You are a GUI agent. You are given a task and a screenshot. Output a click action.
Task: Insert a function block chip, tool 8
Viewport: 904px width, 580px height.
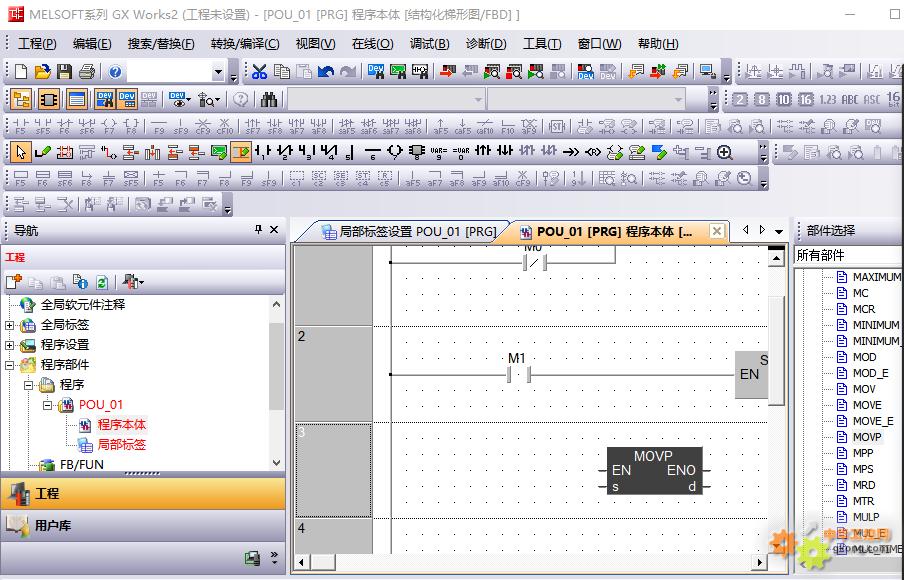click(416, 152)
